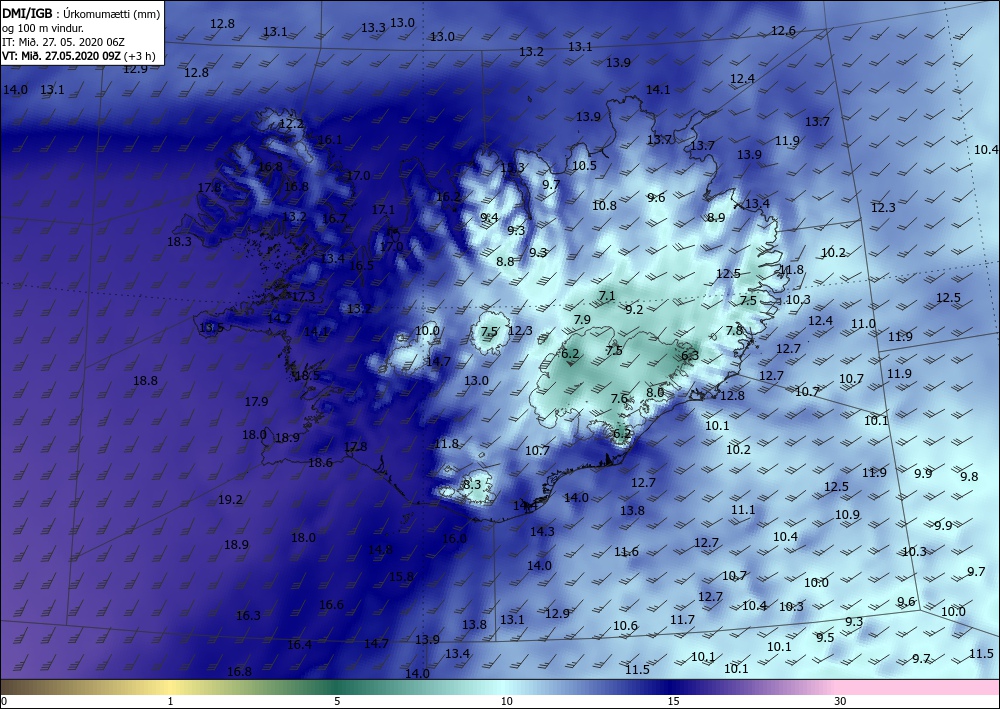Click the 8.3 value on the southern glacier

pyautogui.click(x=472, y=485)
